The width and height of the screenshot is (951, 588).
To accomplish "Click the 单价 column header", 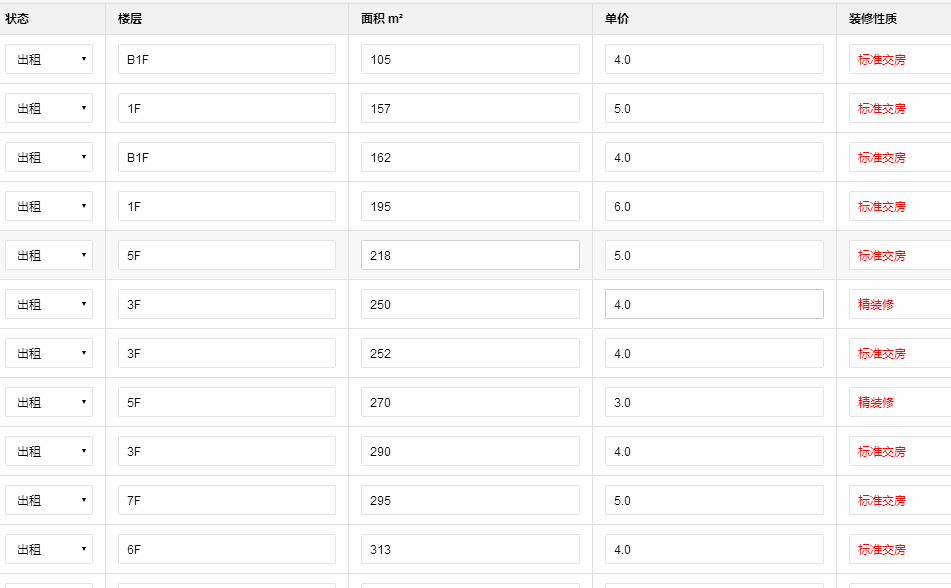I will point(617,18).
